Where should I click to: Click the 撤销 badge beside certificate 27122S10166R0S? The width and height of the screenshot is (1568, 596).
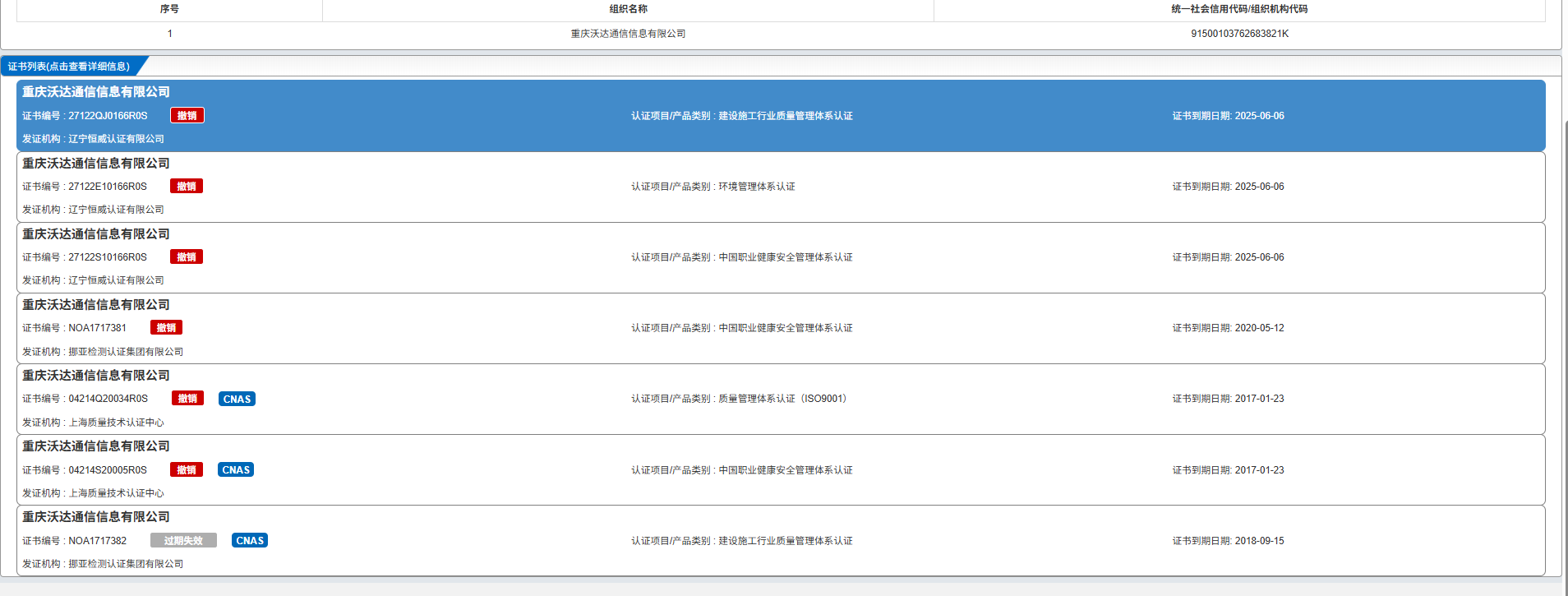click(187, 256)
